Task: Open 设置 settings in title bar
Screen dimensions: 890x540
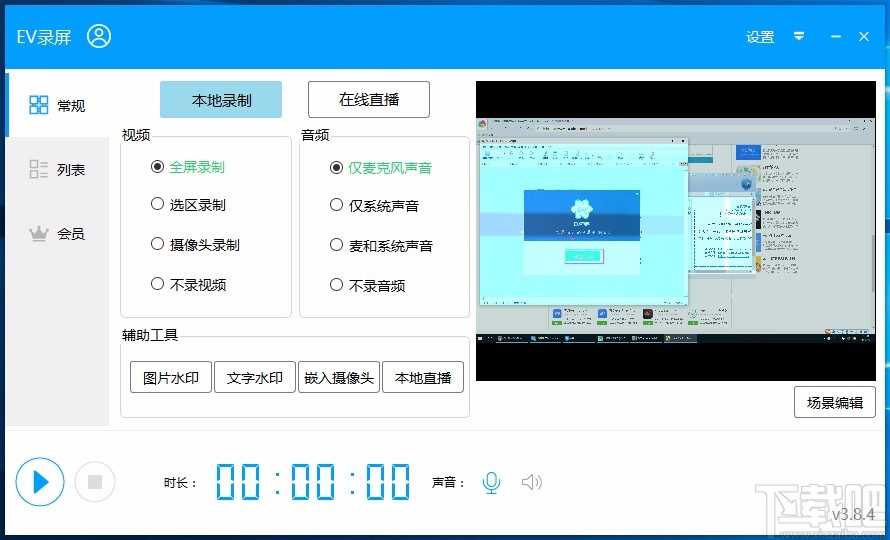Action: tap(760, 37)
